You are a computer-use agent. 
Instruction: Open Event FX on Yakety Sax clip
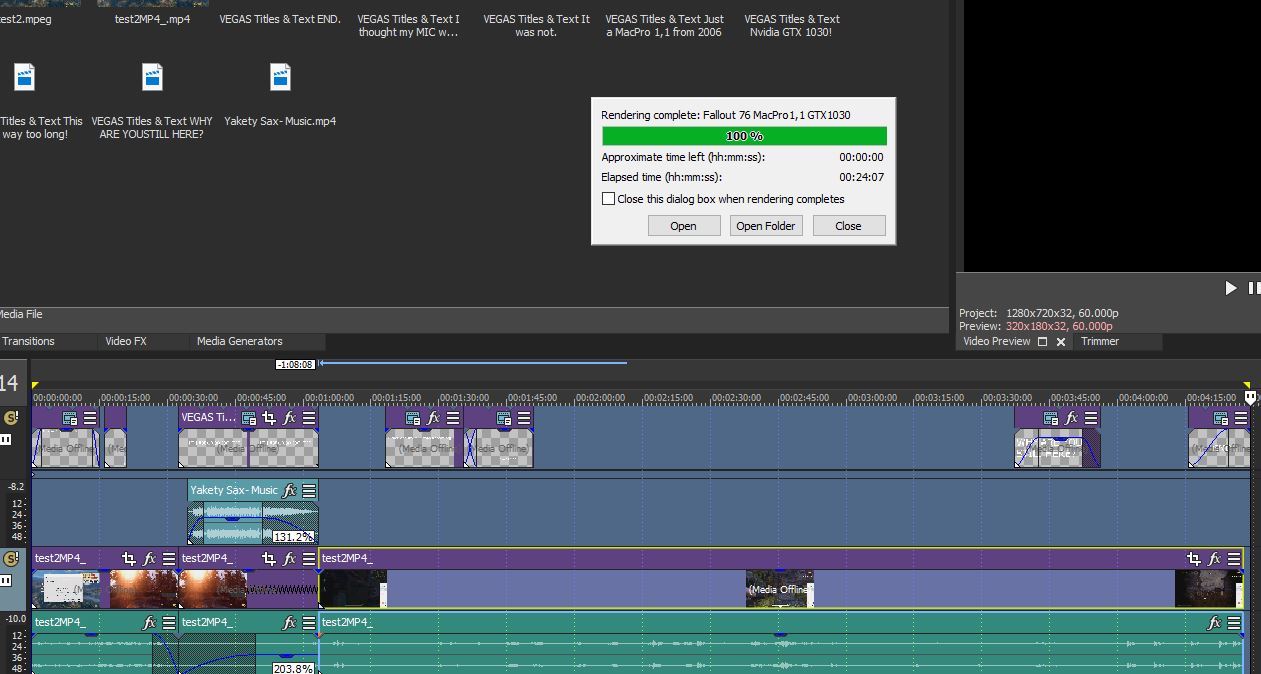tap(289, 490)
